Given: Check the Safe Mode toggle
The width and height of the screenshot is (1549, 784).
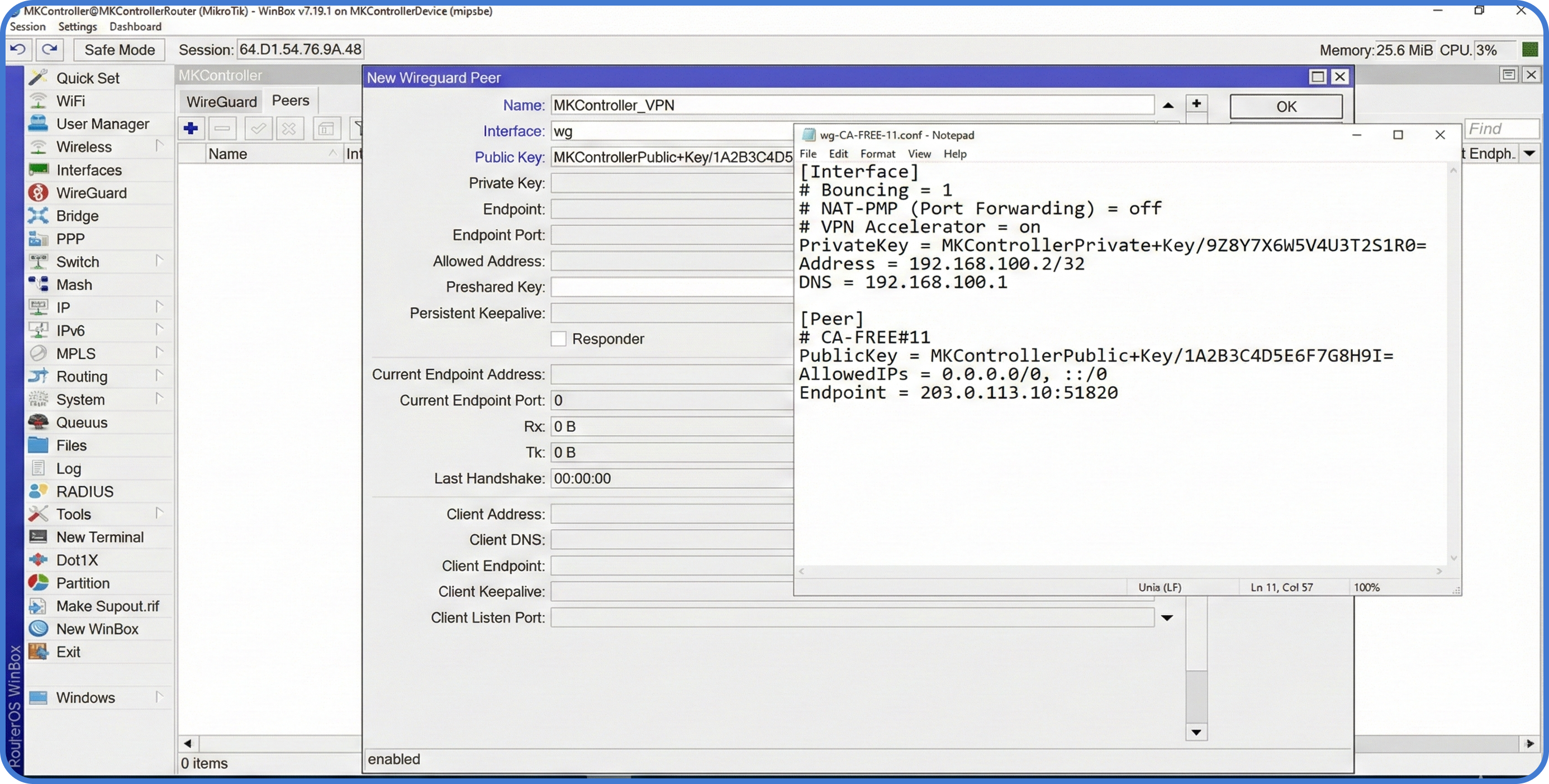Looking at the screenshot, I should point(118,49).
